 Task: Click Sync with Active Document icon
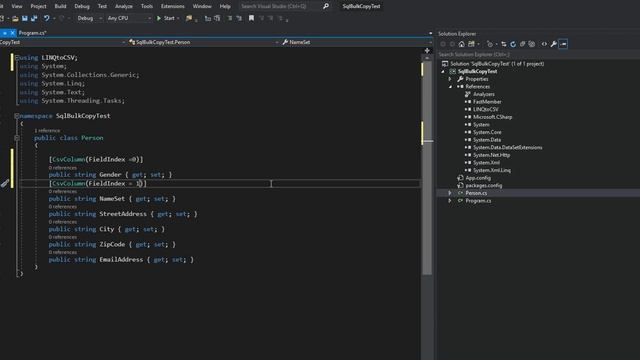(x=504, y=44)
